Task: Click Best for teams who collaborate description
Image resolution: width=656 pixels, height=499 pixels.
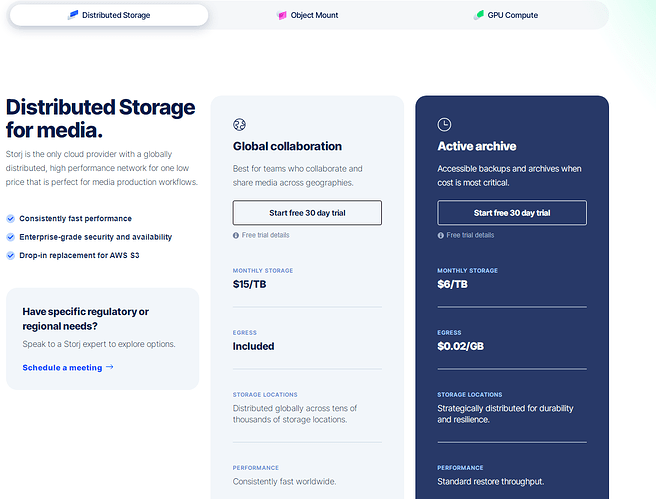Action: tap(297, 176)
